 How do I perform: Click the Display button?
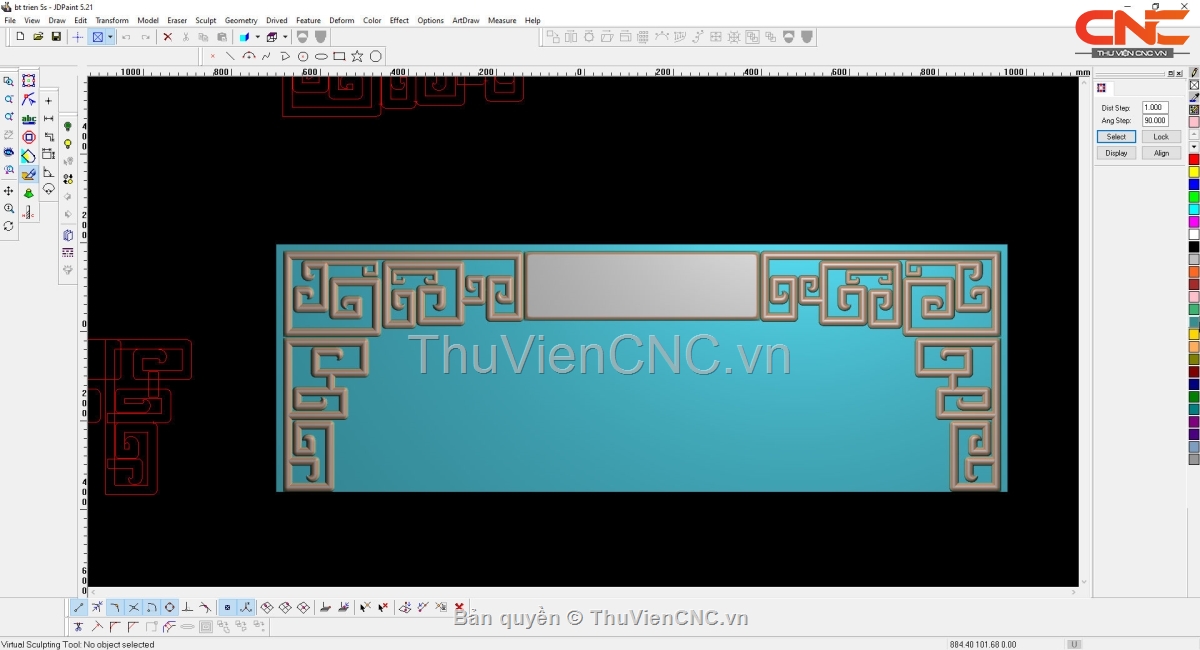[1116, 153]
